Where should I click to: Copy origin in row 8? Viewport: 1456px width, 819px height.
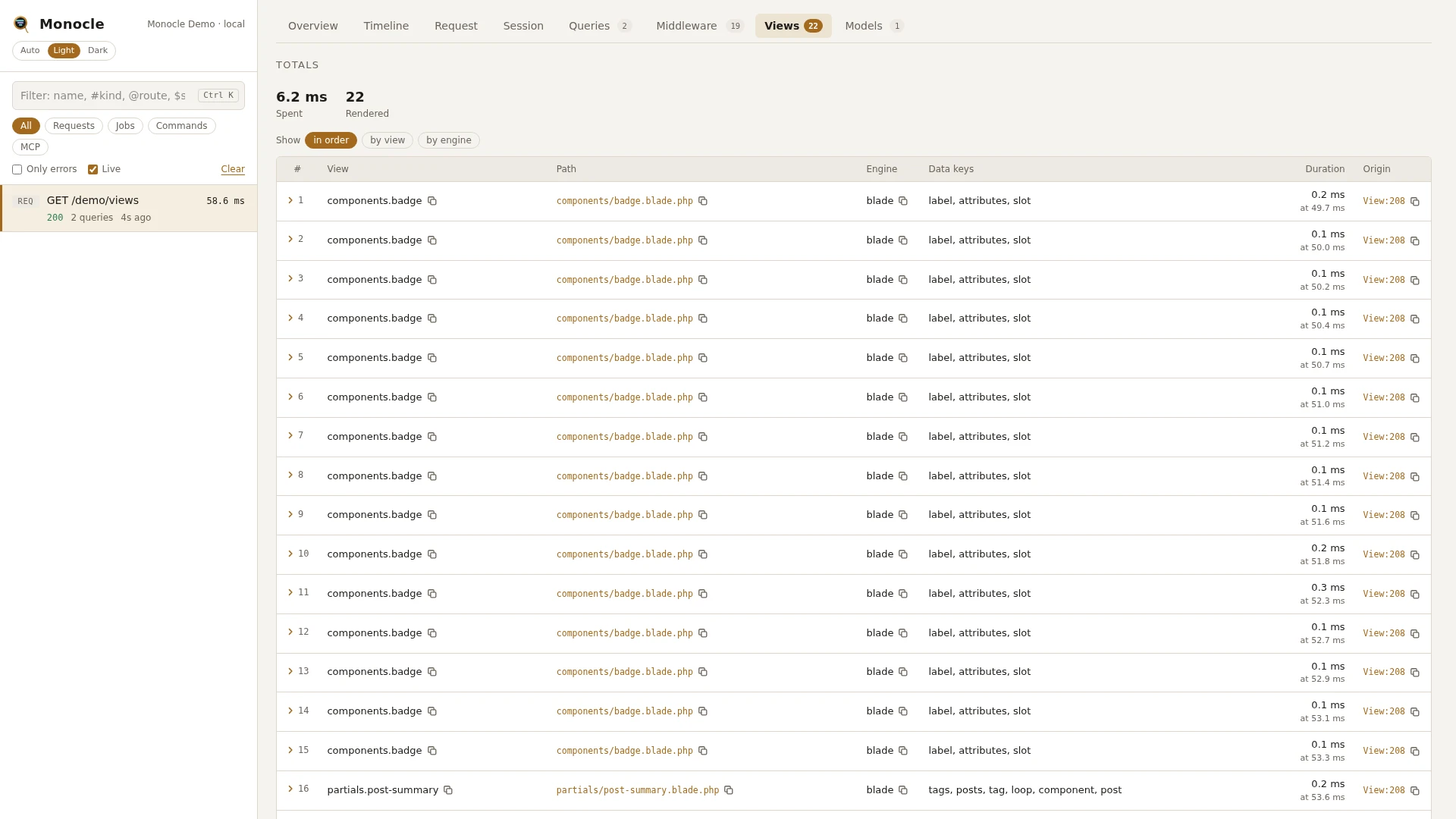click(1415, 477)
